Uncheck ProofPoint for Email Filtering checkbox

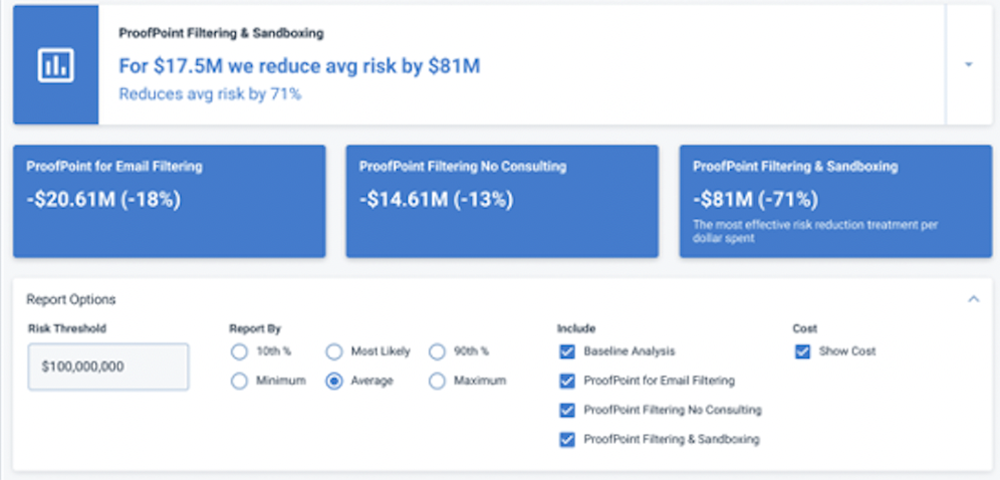click(567, 381)
